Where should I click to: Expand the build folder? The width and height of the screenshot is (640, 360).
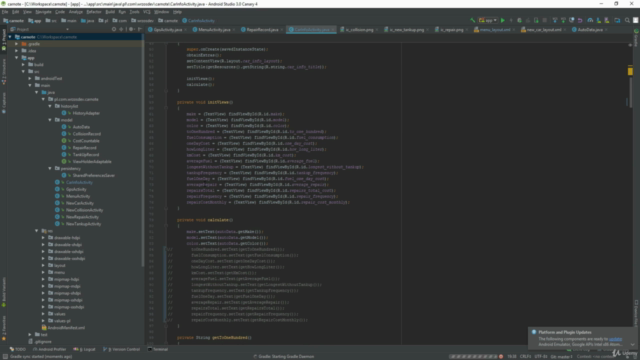23,64
